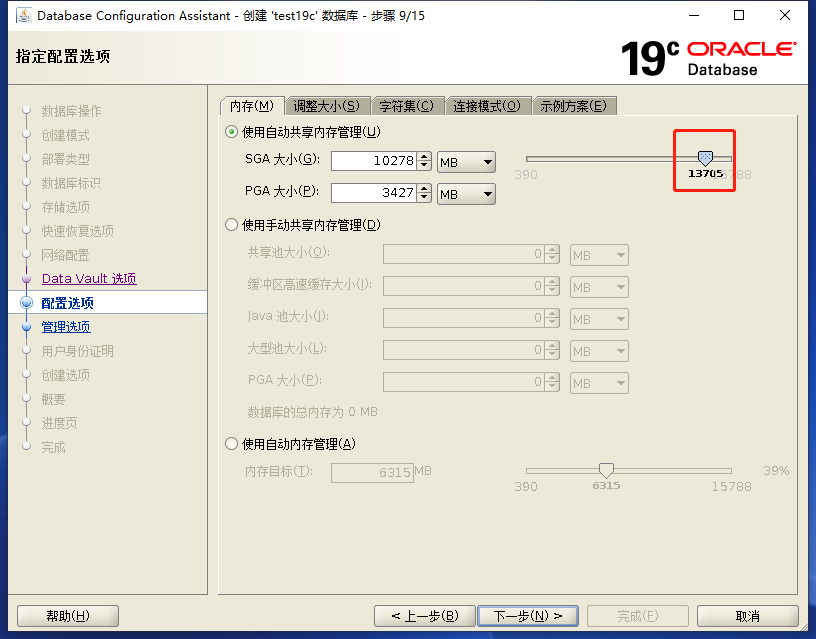This screenshot has width=816, height=639.
Task: Click the Java icon in the title bar
Action: (x=23, y=16)
